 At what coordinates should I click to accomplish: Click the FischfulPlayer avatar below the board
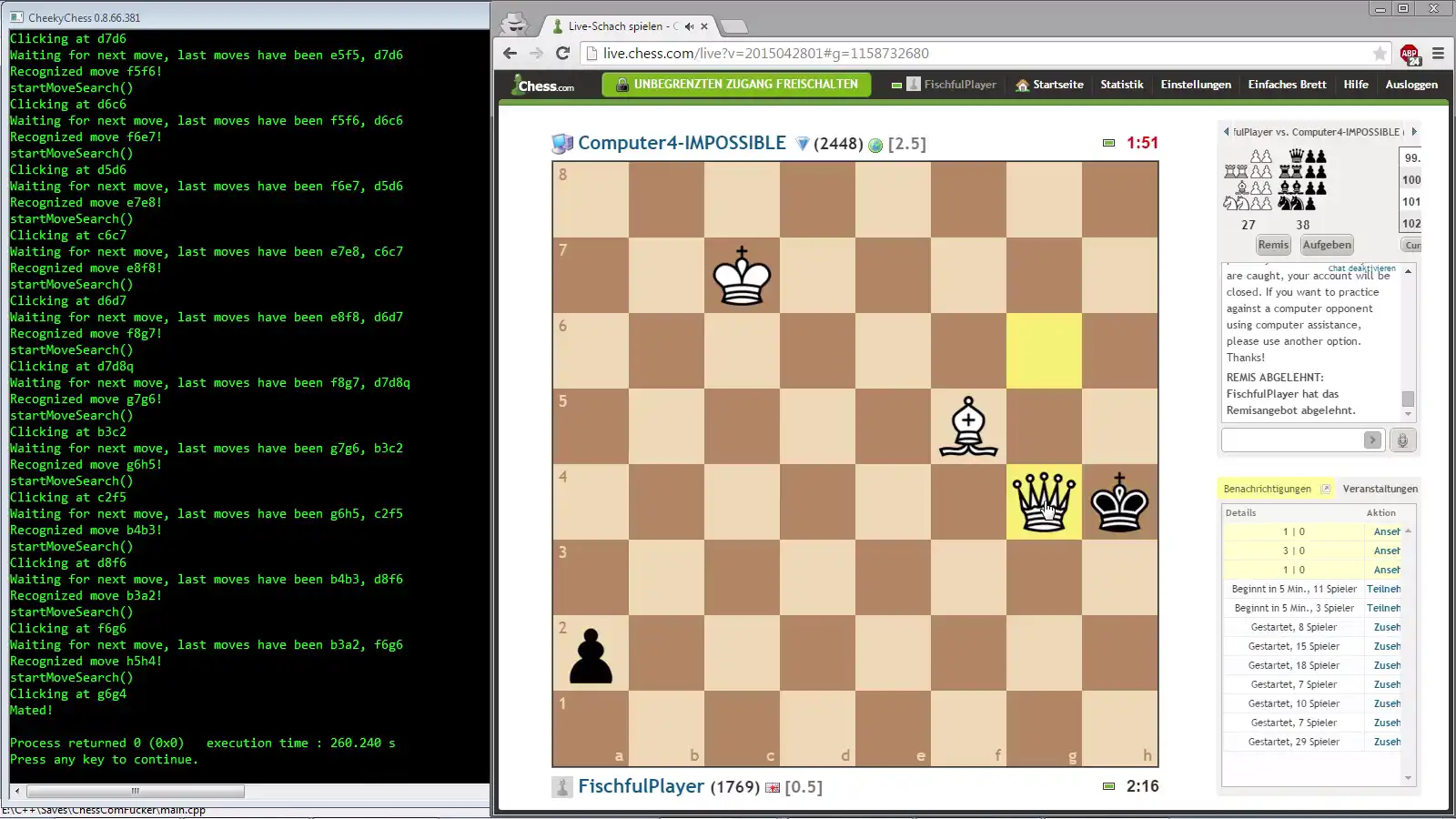(x=562, y=787)
